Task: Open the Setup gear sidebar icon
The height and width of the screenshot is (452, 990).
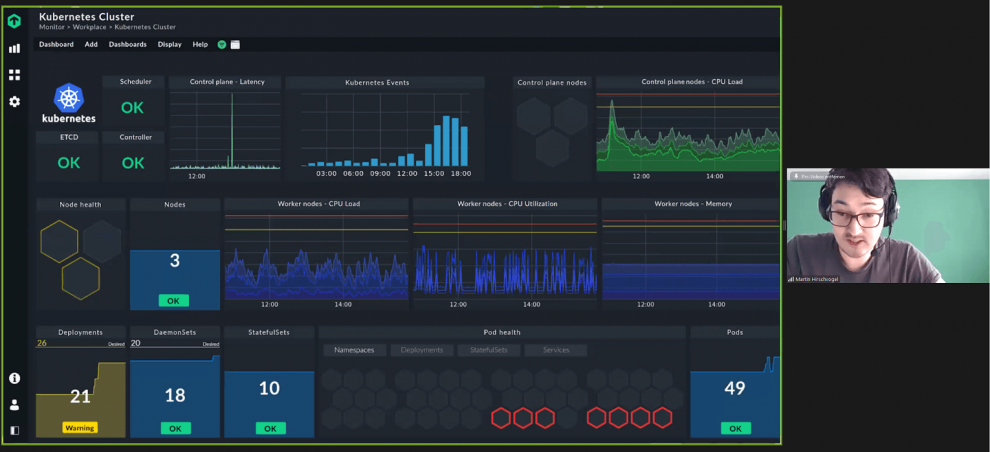Action: 14,102
